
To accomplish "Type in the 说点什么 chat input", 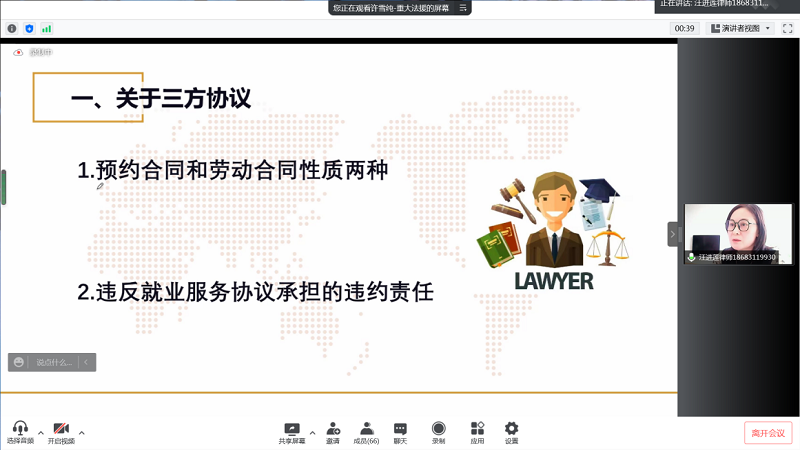I will click(x=53, y=362).
